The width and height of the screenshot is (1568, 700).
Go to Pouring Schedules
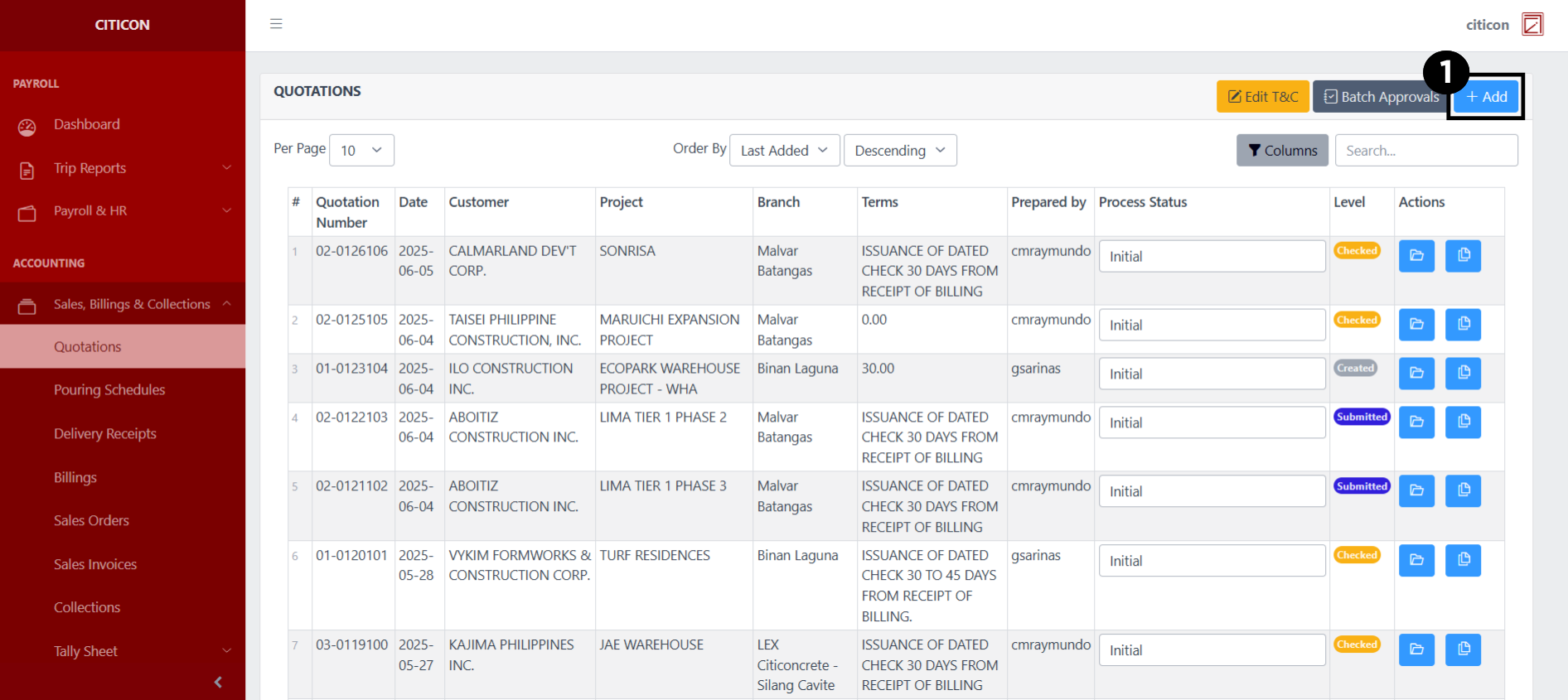point(109,390)
